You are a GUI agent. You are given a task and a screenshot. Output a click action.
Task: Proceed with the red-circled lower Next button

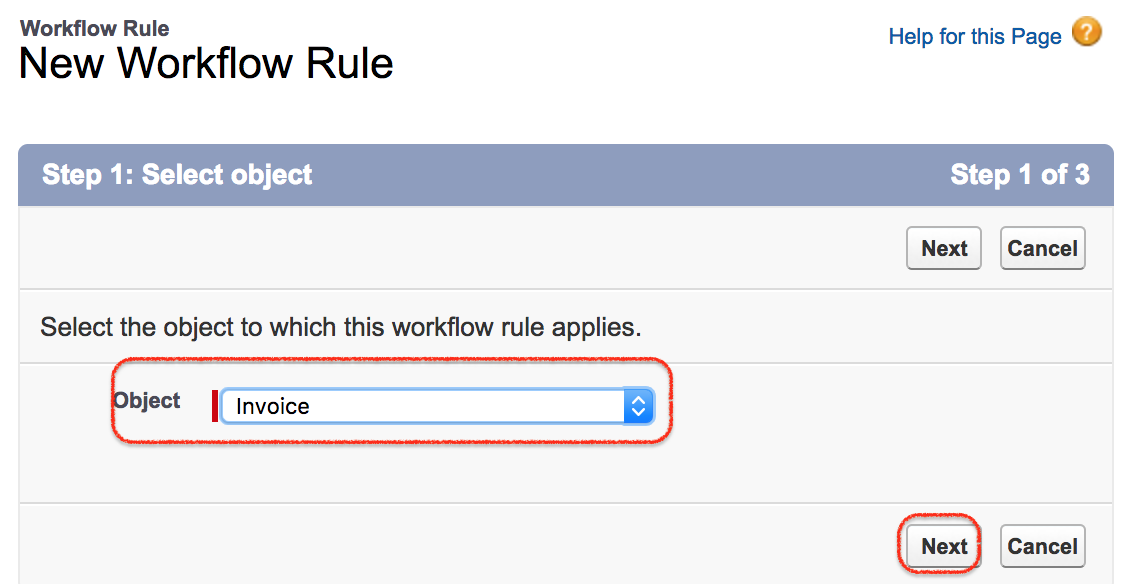pyautogui.click(x=943, y=546)
